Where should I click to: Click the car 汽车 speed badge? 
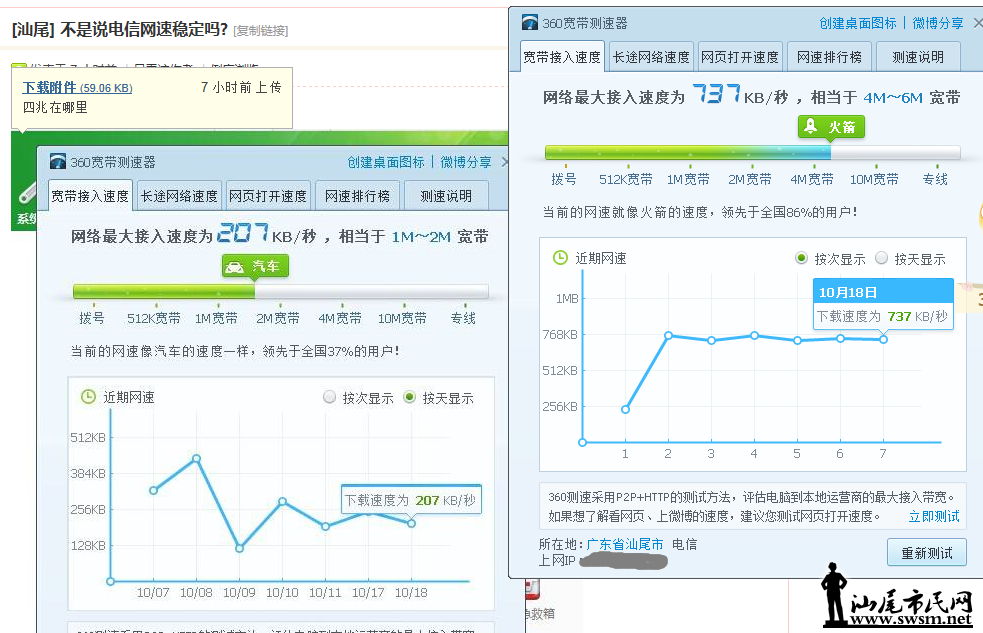[255, 267]
